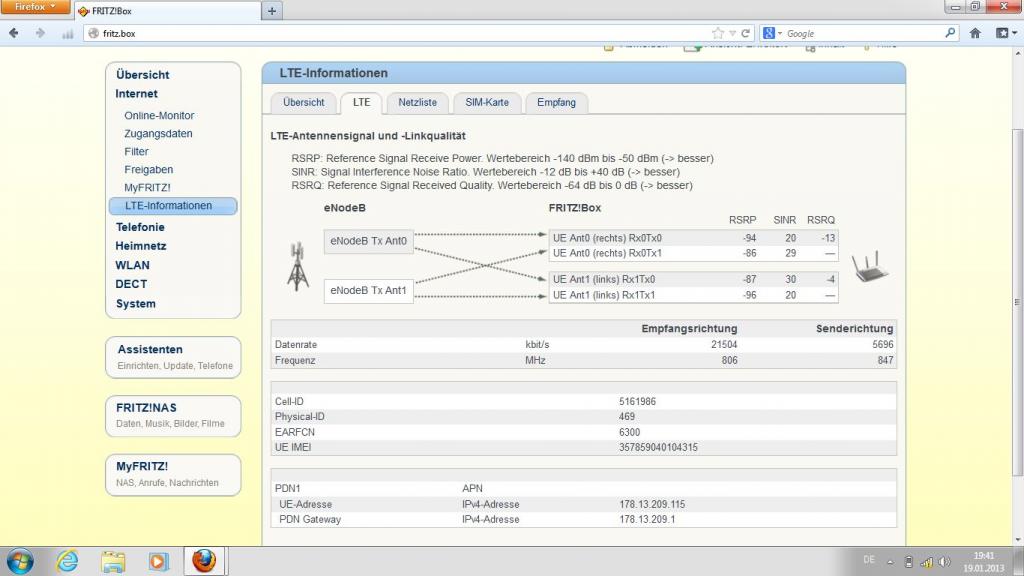Image resolution: width=1024 pixels, height=576 pixels.
Task: Open the Assistenten panel
Action: (x=173, y=357)
